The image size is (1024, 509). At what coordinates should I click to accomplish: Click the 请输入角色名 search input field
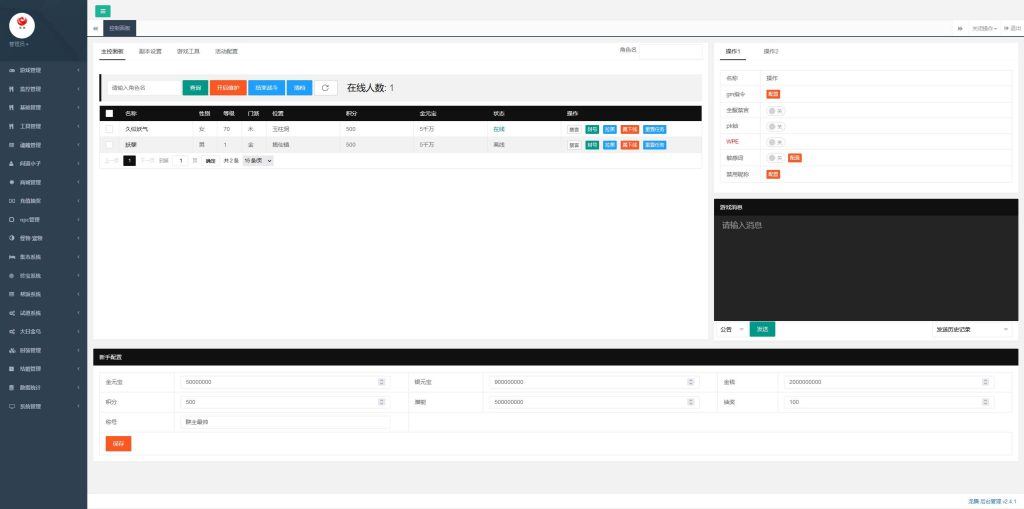pyautogui.click(x=144, y=88)
